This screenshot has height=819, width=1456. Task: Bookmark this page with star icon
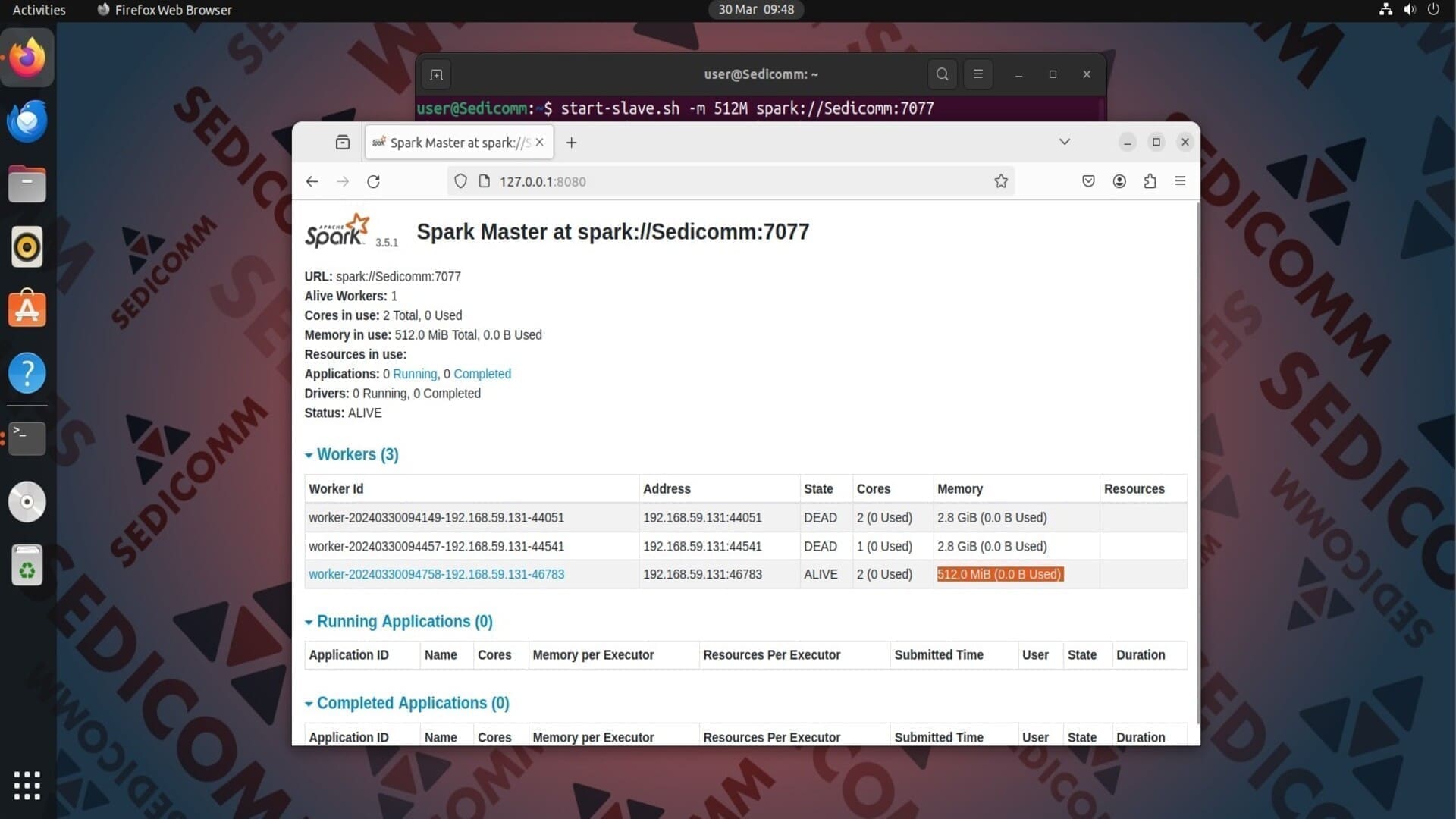[x=1001, y=181]
